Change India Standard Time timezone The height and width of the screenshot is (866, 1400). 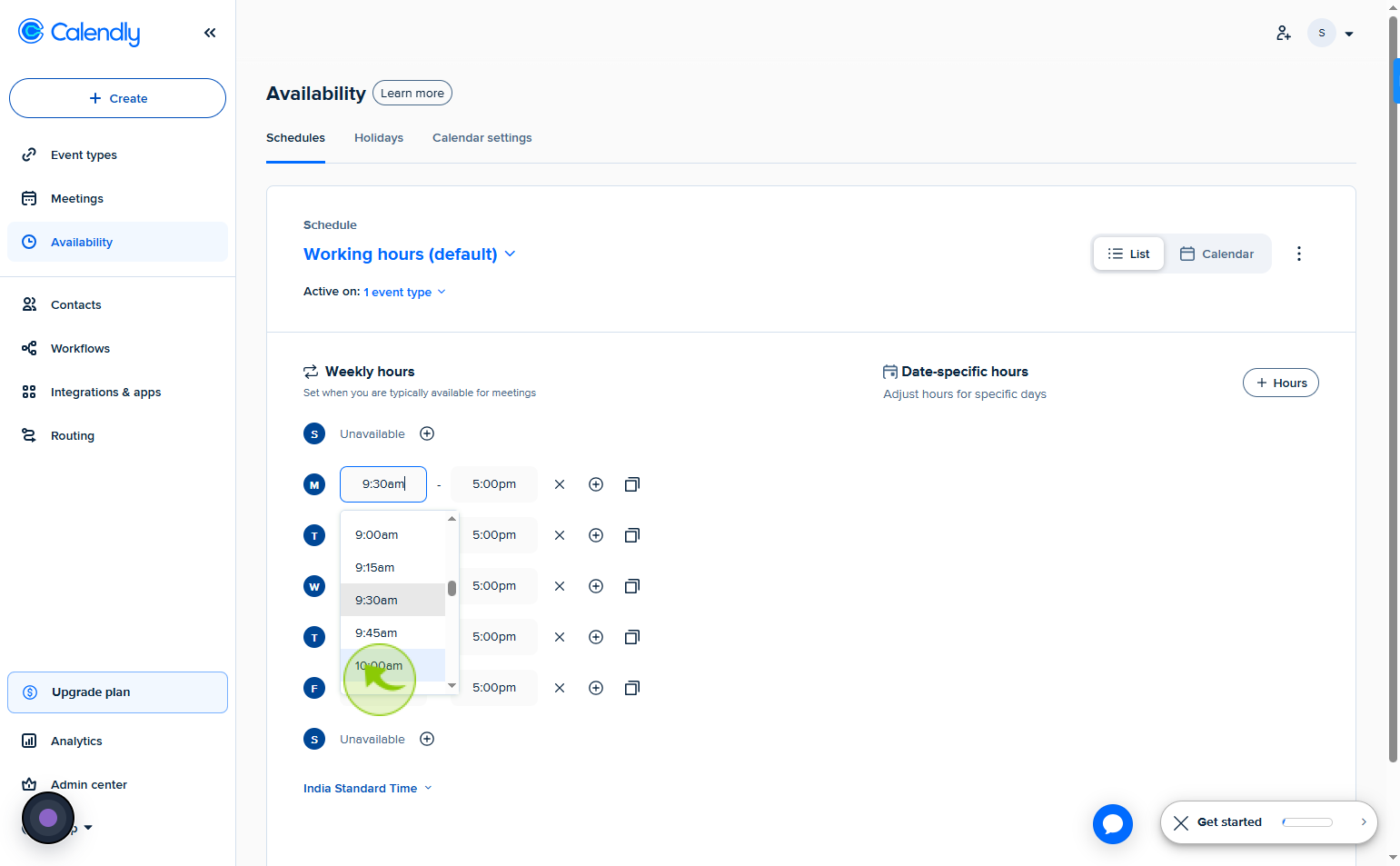(368, 789)
